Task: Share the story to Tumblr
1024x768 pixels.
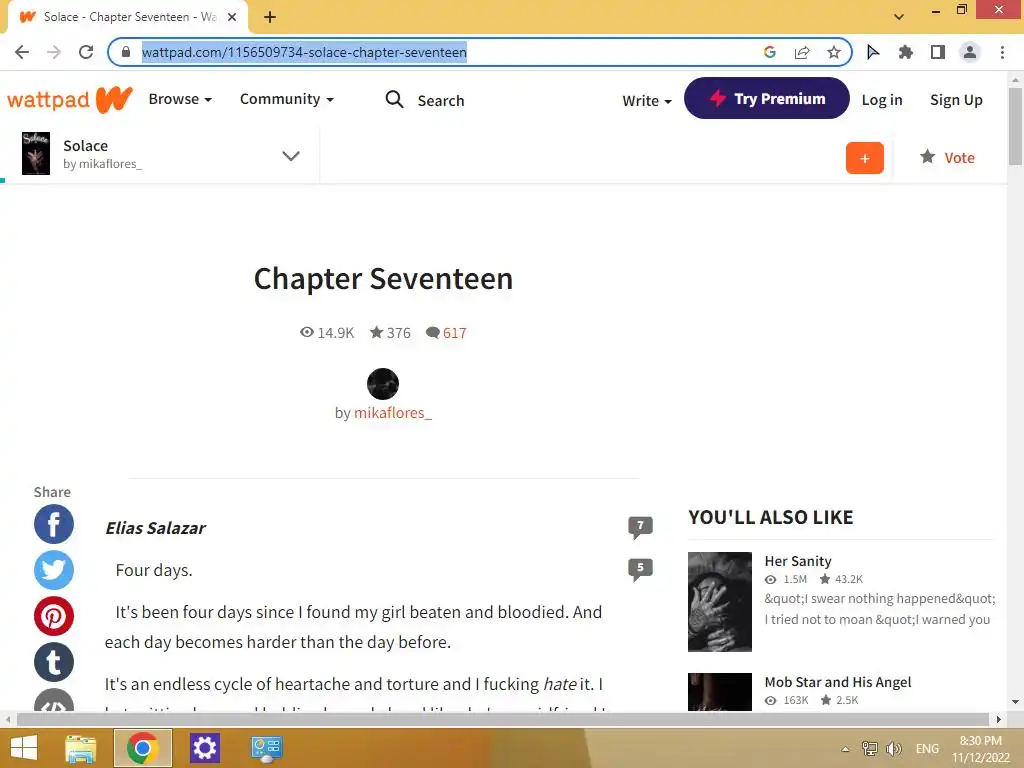Action: click(x=54, y=662)
